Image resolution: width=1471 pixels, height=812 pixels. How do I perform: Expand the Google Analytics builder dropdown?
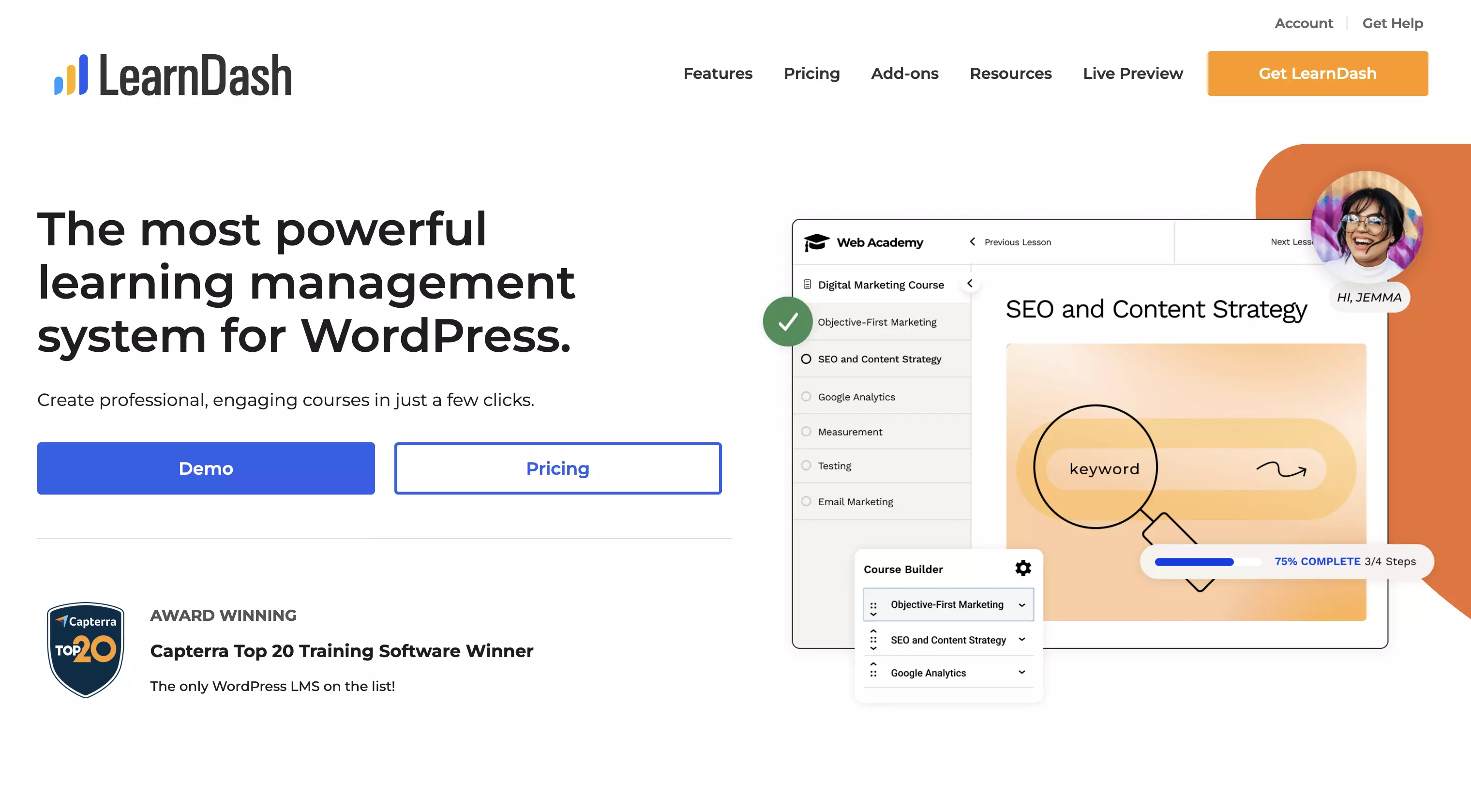pyautogui.click(x=1023, y=672)
